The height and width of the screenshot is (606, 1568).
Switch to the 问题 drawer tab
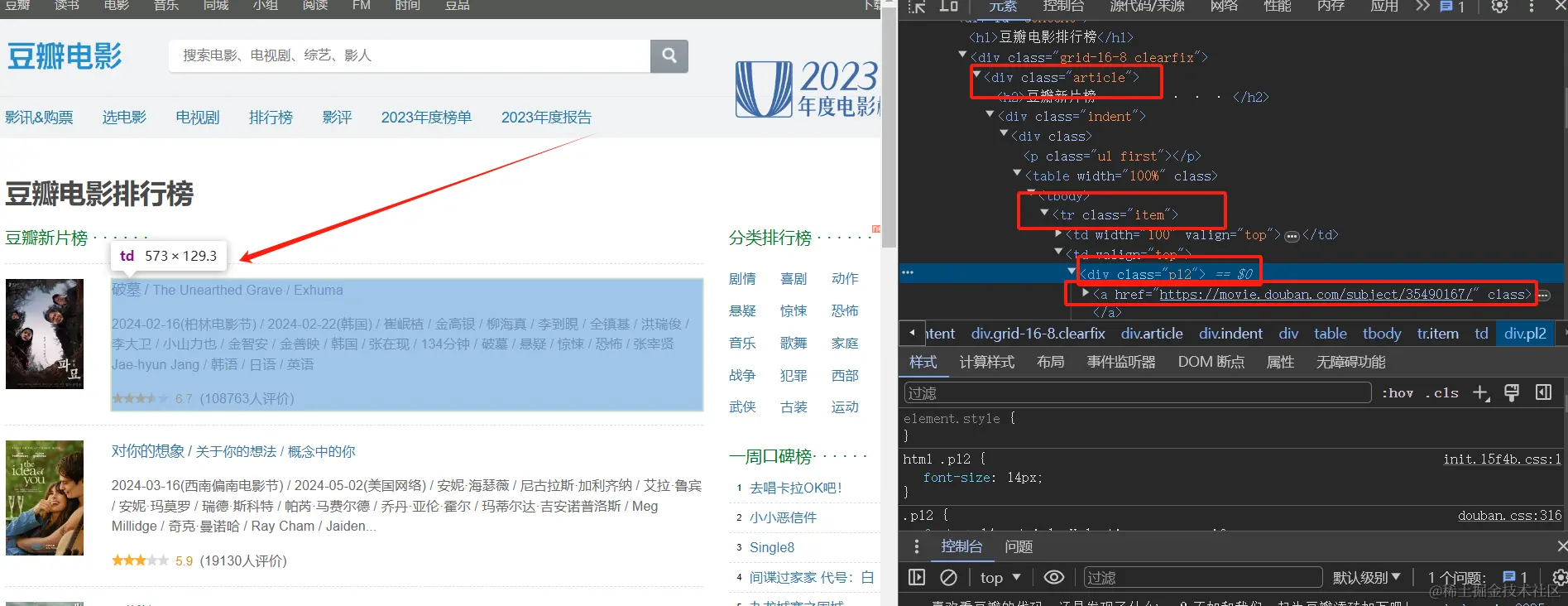tap(1019, 546)
